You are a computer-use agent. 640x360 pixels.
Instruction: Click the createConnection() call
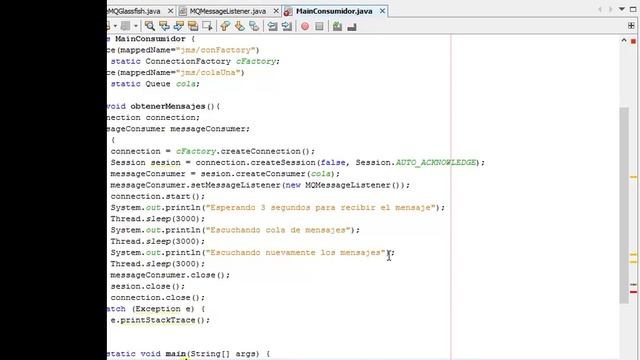265,151
